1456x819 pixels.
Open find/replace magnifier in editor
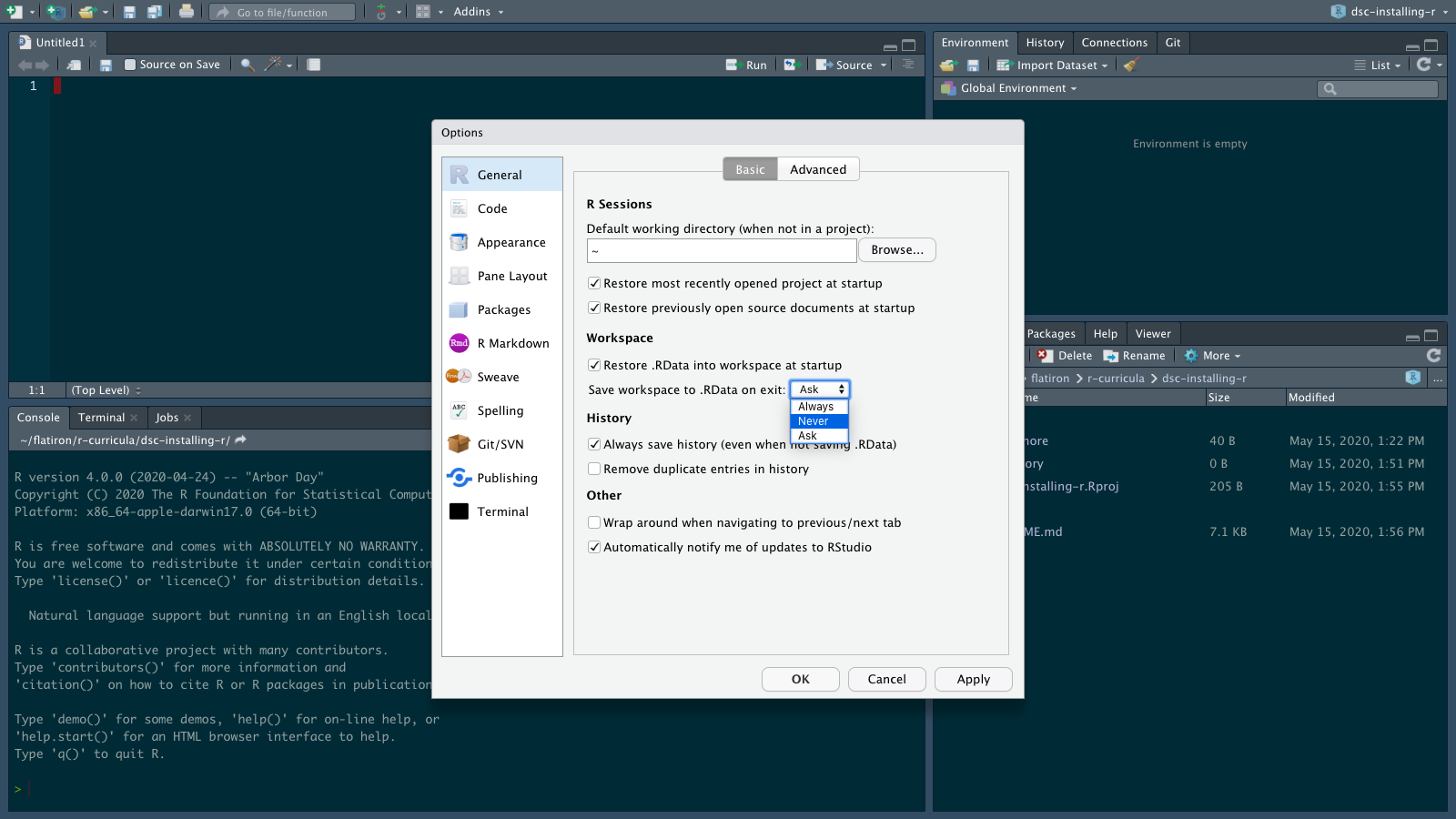point(247,65)
